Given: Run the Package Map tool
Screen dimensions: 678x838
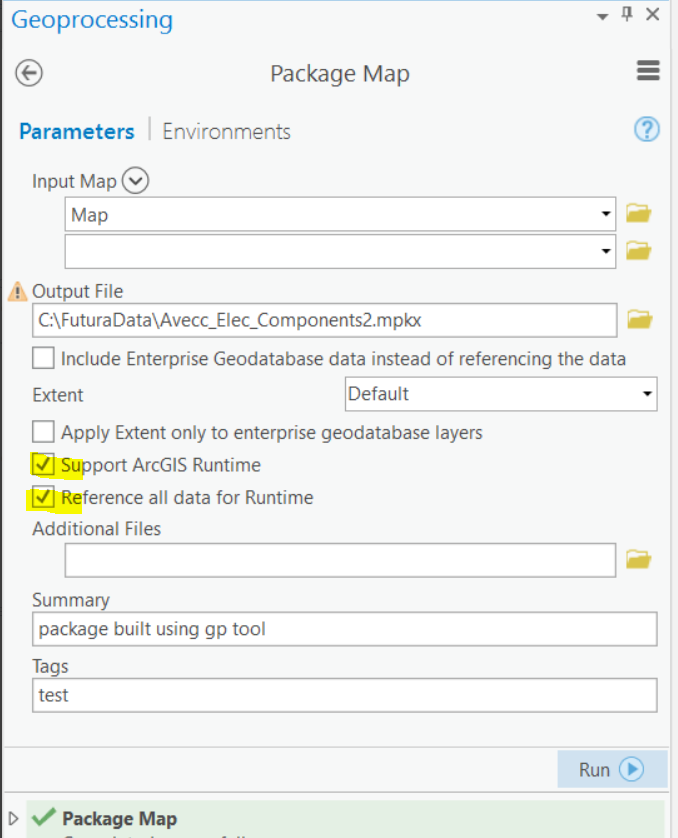Looking at the screenshot, I should [612, 769].
